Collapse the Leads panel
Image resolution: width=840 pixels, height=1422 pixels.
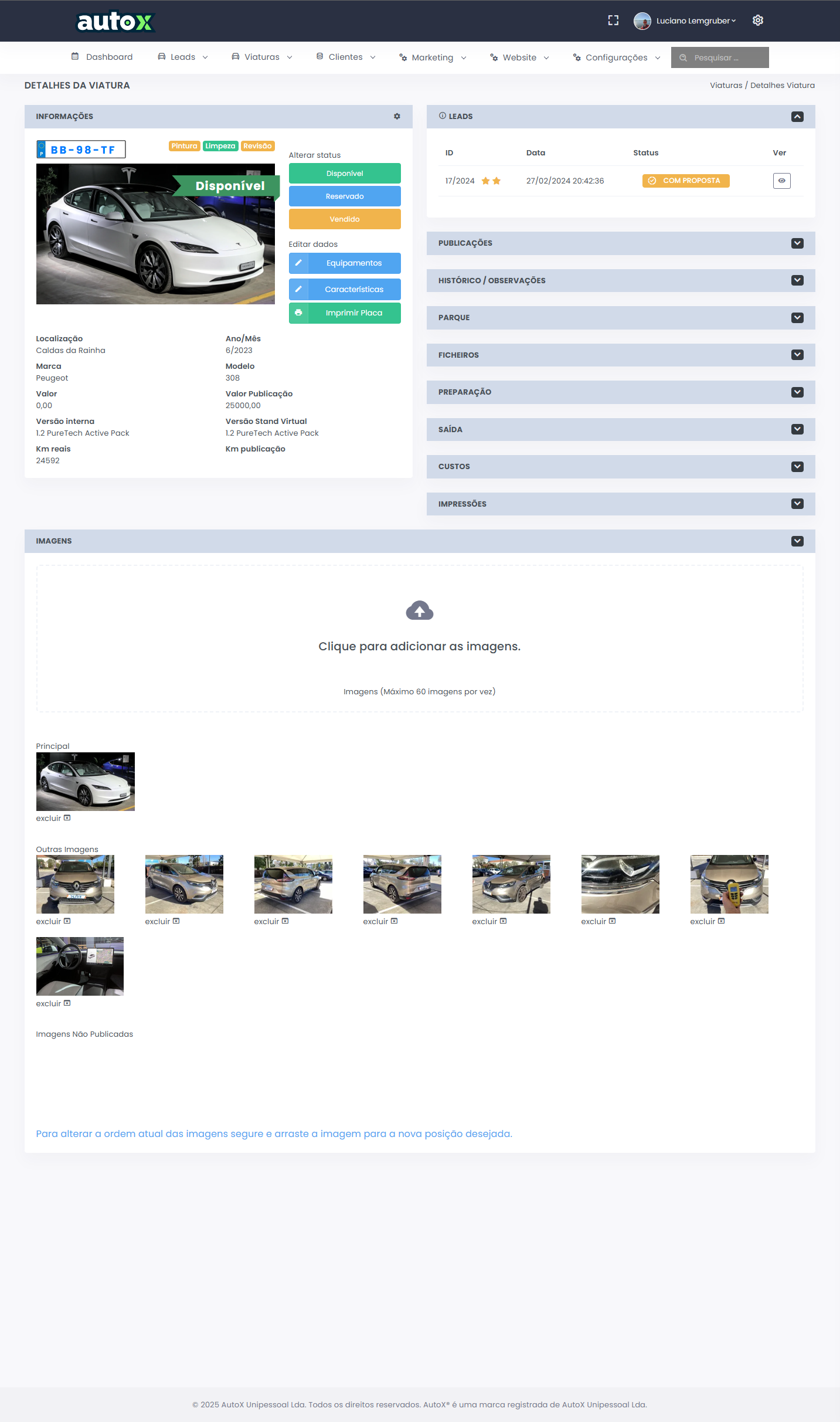click(x=797, y=117)
